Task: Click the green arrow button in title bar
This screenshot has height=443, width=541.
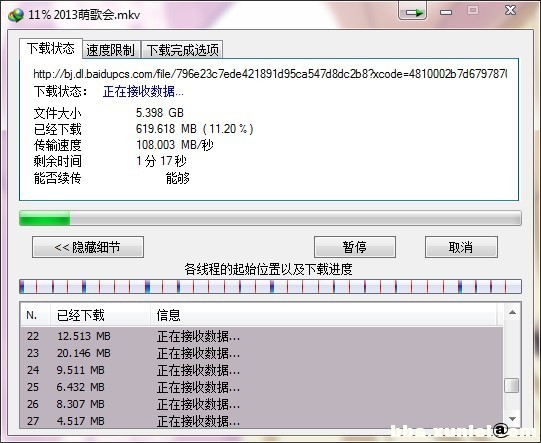Action: [412, 11]
